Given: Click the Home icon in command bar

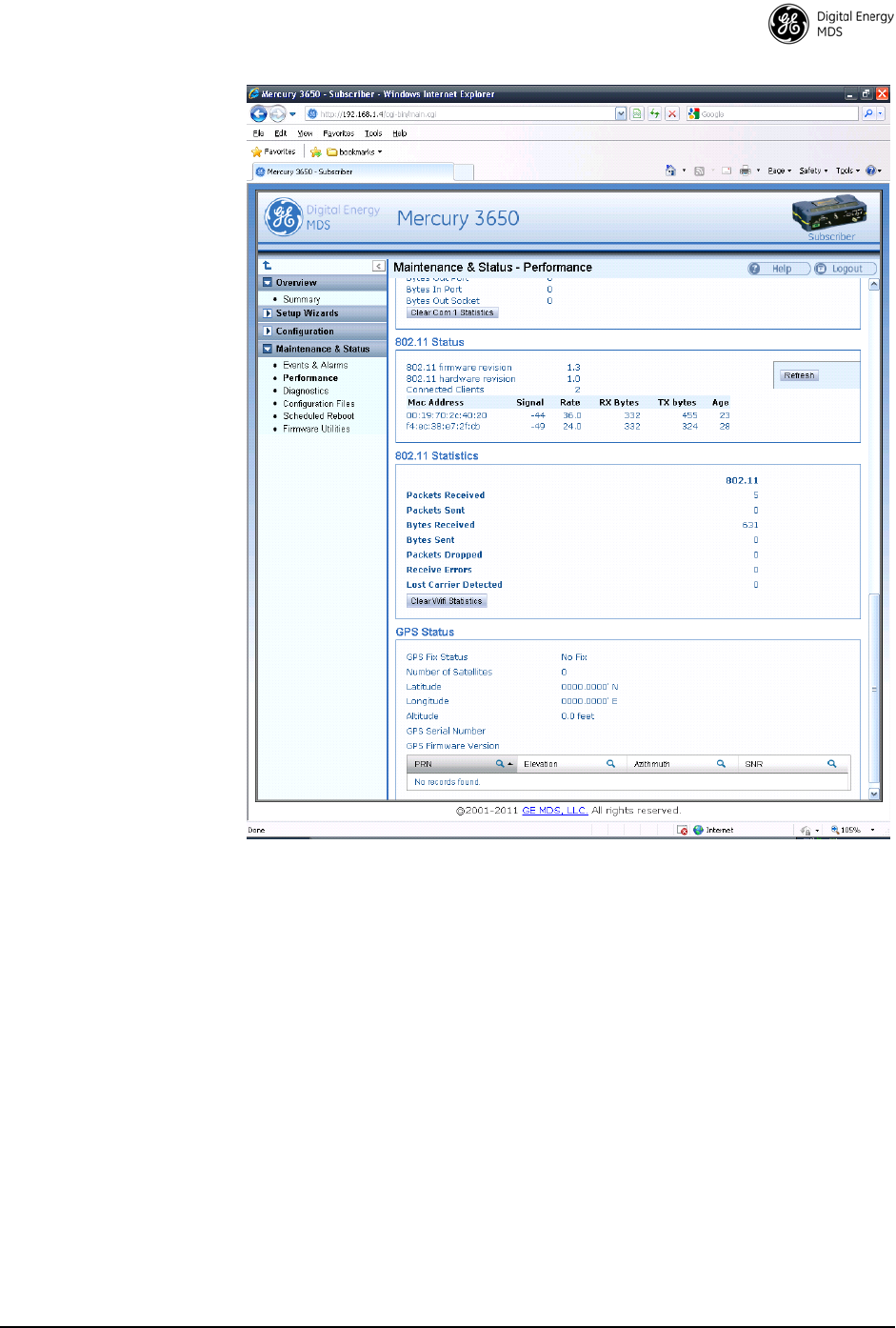Looking at the screenshot, I should point(670,171).
